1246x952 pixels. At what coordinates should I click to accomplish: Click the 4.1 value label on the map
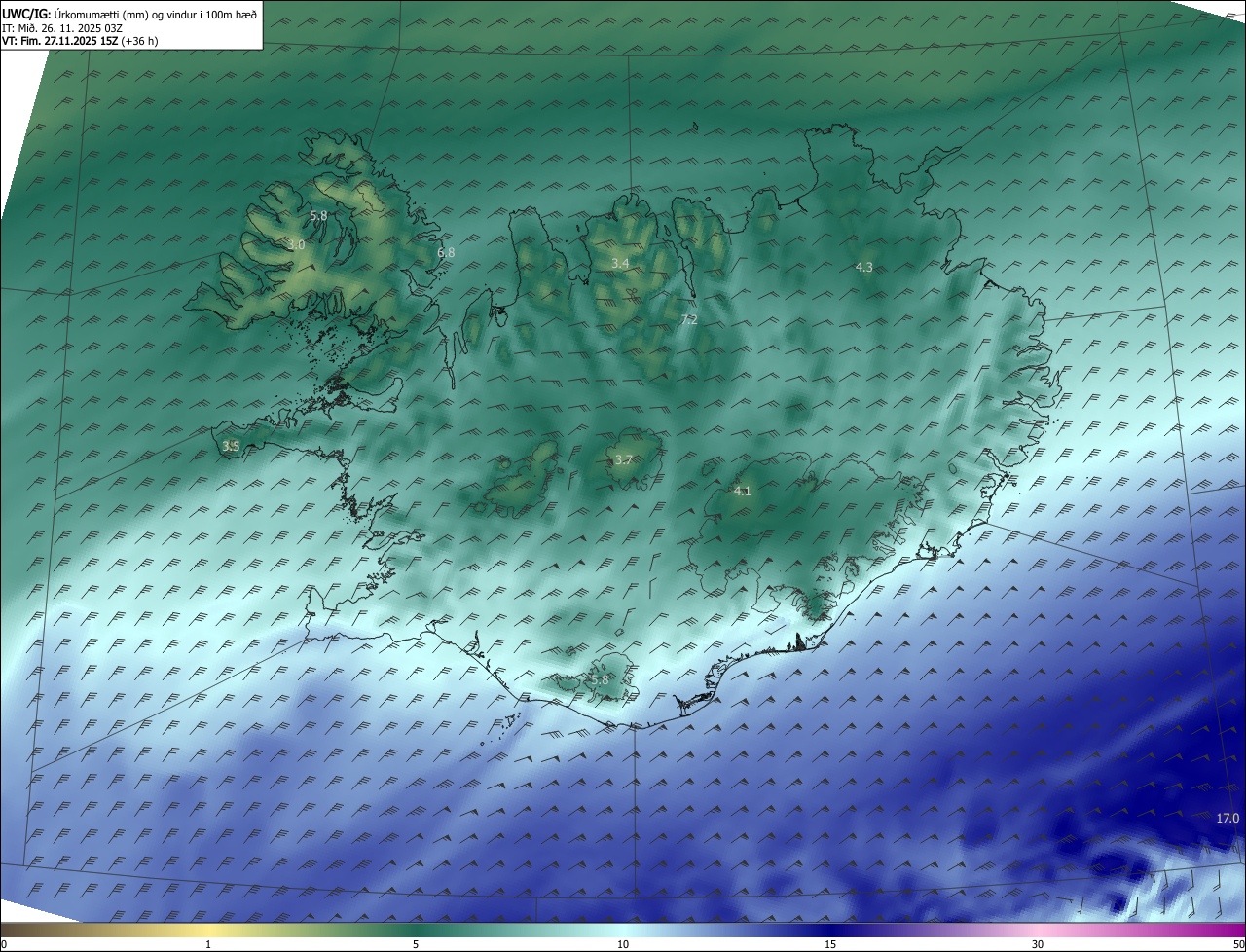743,491
